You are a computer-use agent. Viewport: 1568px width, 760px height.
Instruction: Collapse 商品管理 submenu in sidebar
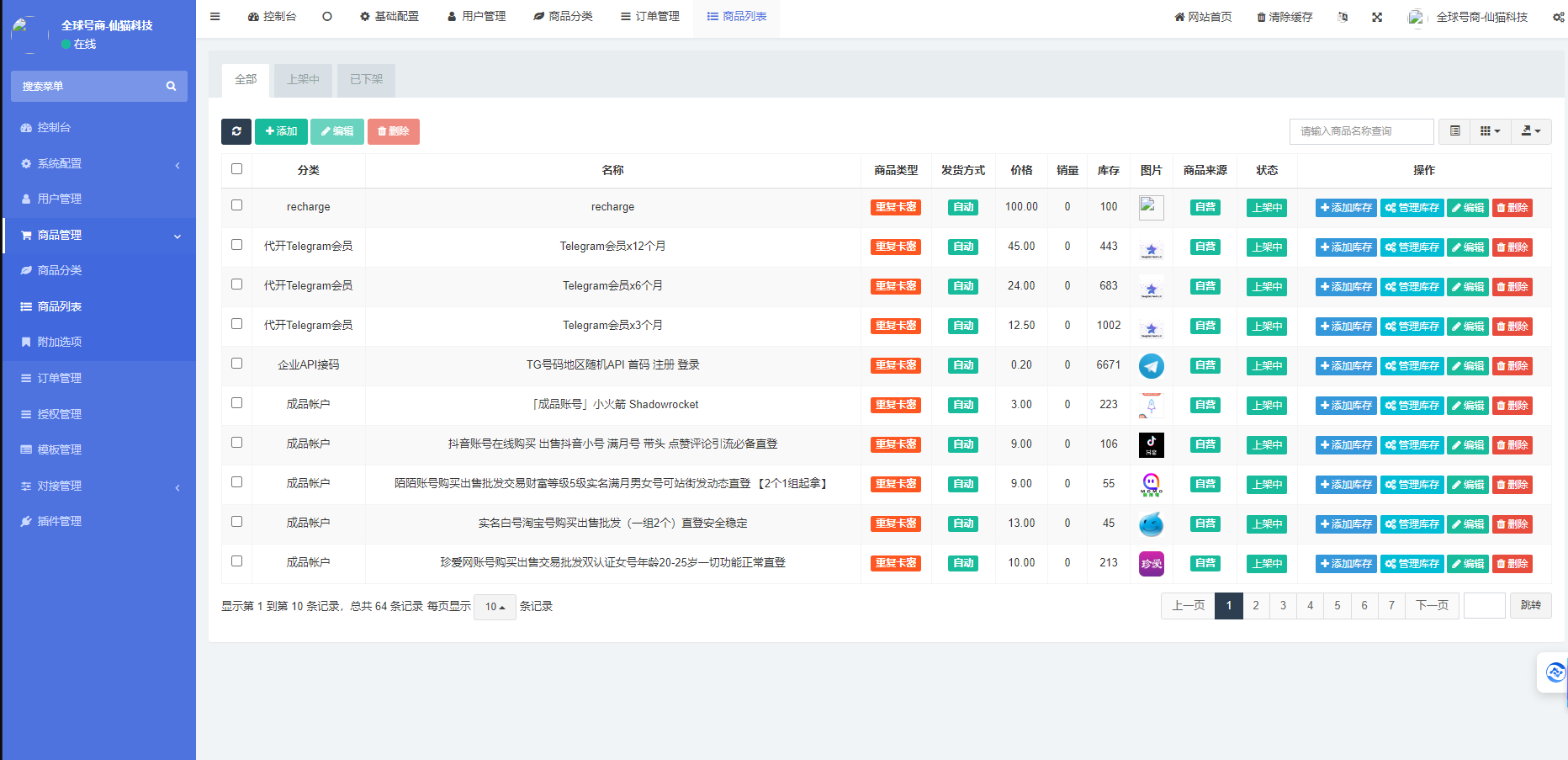pyautogui.click(x=99, y=235)
